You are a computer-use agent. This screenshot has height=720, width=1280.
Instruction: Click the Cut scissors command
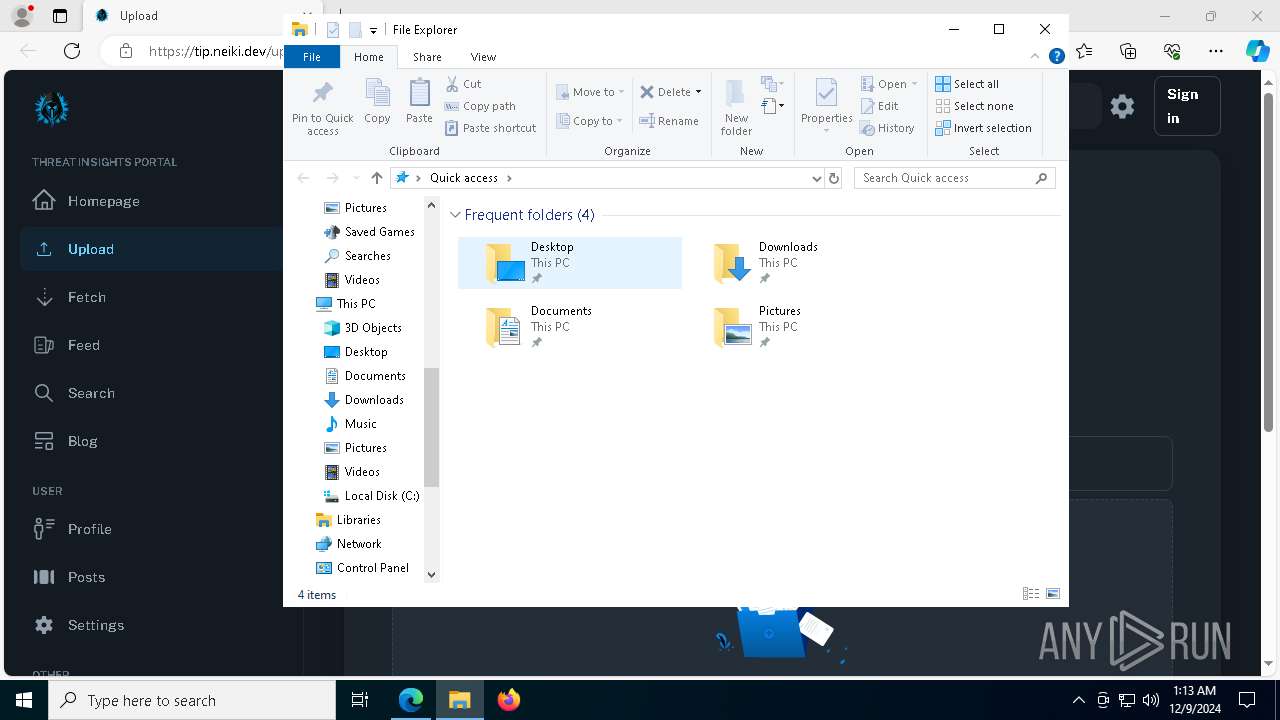click(x=463, y=84)
